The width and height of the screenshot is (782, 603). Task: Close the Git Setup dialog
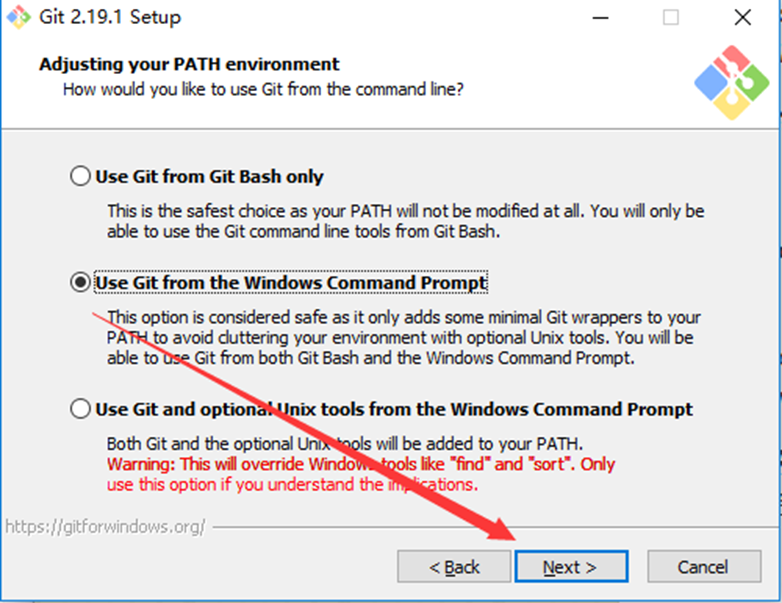click(x=742, y=17)
